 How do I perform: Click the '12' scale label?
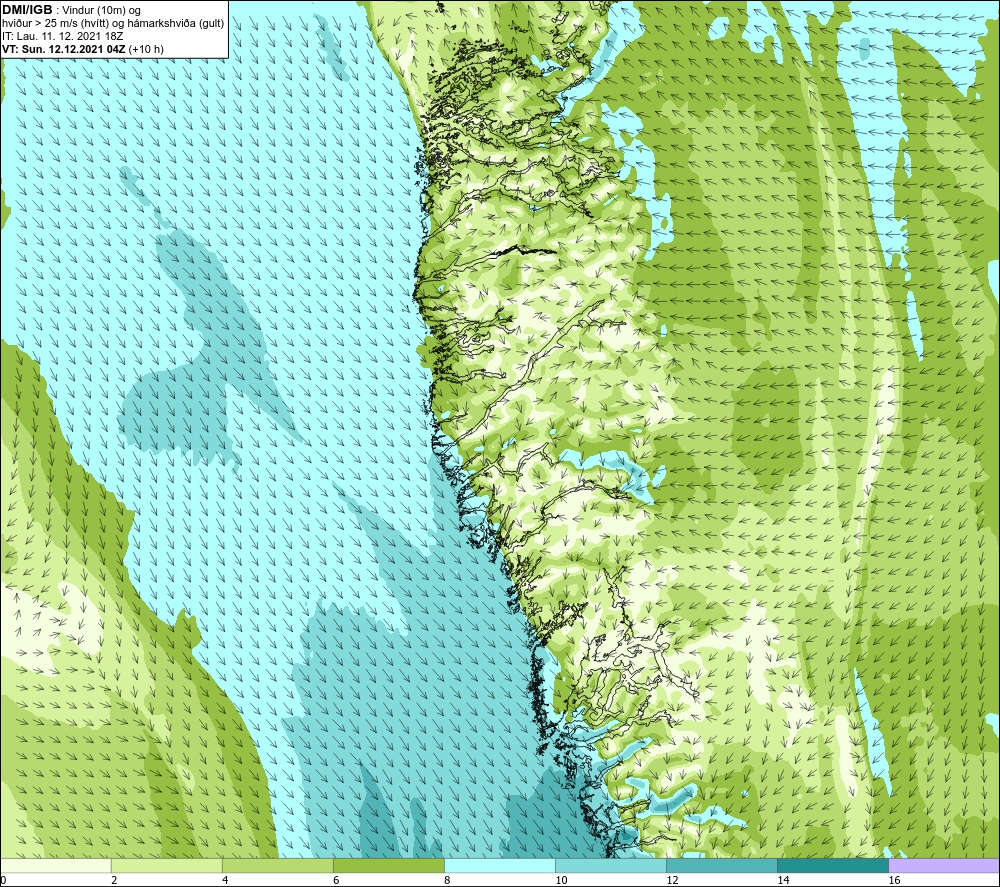(x=672, y=881)
